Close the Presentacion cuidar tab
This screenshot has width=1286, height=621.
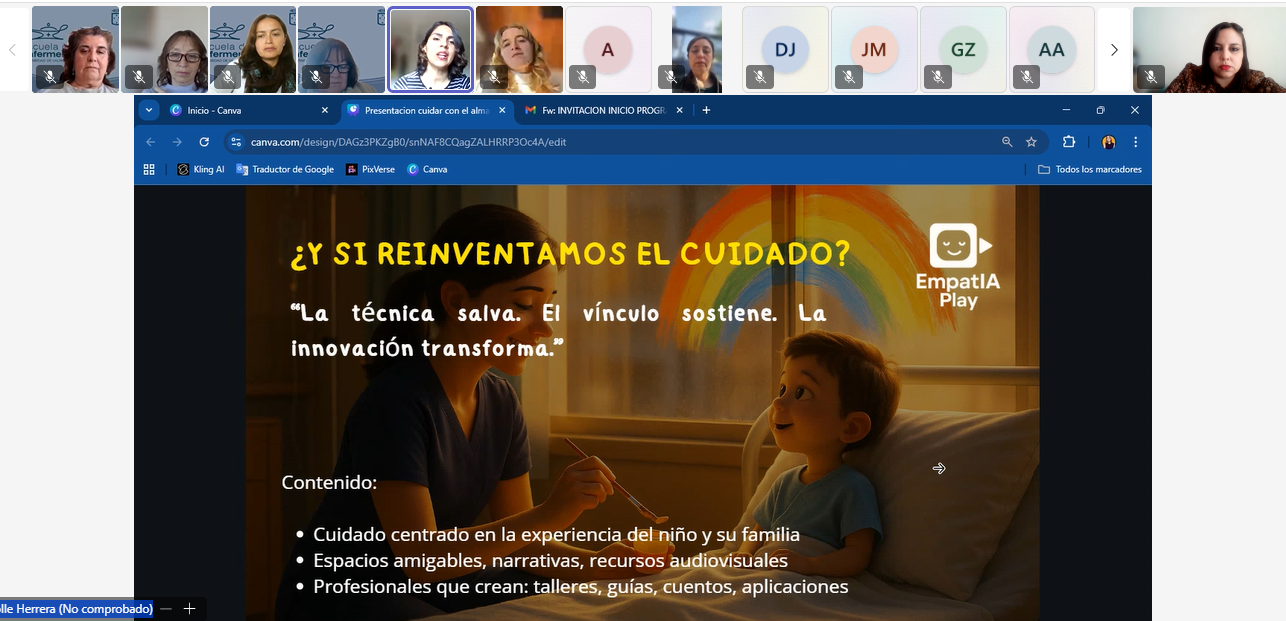coord(498,110)
